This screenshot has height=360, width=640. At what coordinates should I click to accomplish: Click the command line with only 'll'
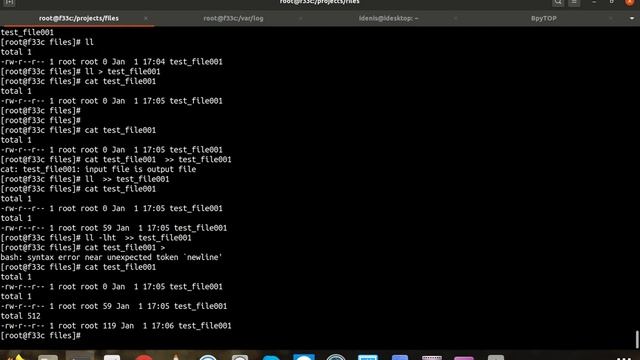click(47, 42)
